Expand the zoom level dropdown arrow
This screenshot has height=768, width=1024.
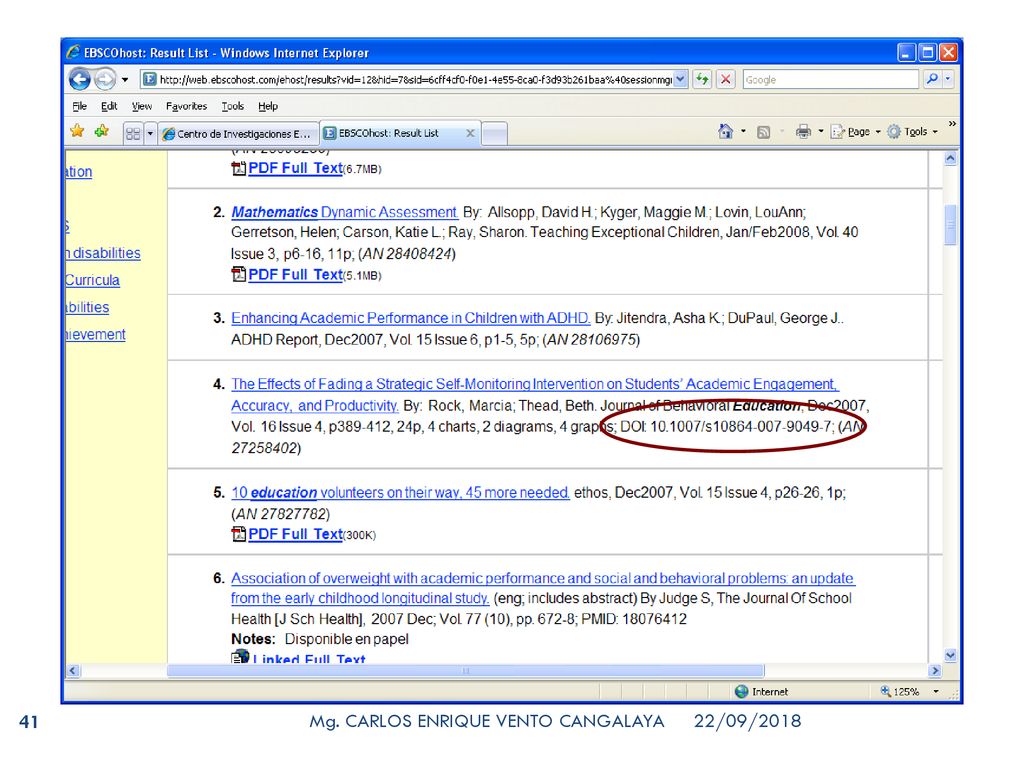pos(936,692)
